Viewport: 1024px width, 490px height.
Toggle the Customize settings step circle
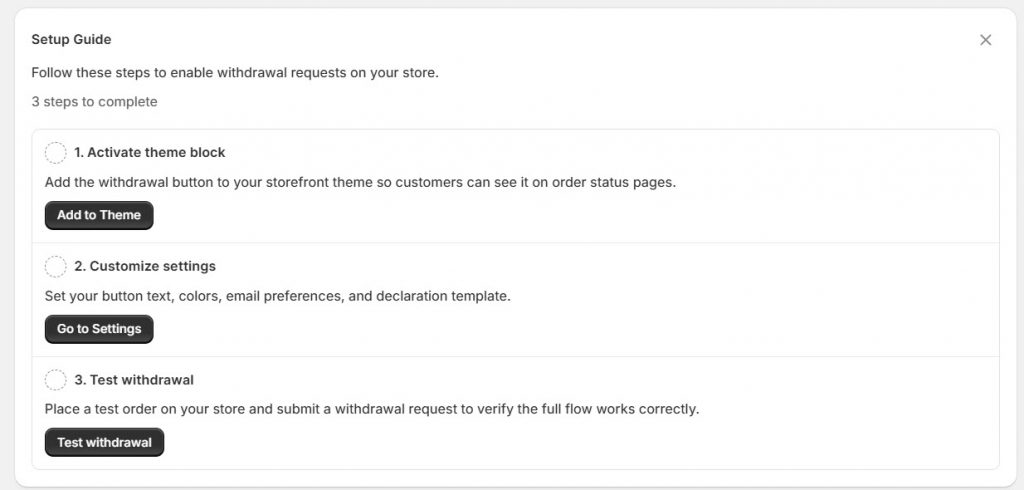pos(56,267)
